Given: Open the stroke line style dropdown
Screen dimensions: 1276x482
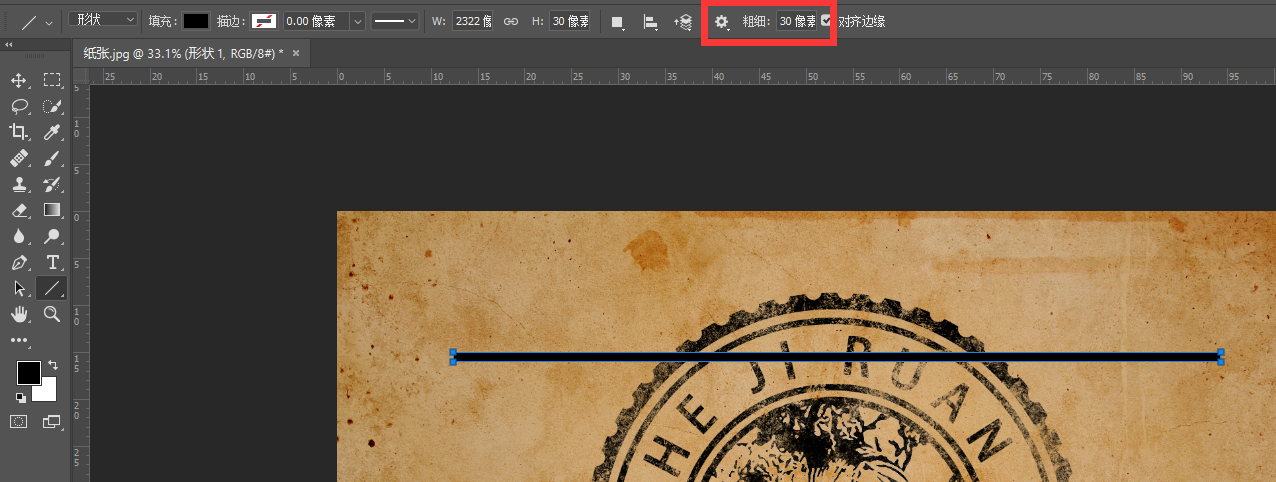Looking at the screenshot, I should [394, 21].
